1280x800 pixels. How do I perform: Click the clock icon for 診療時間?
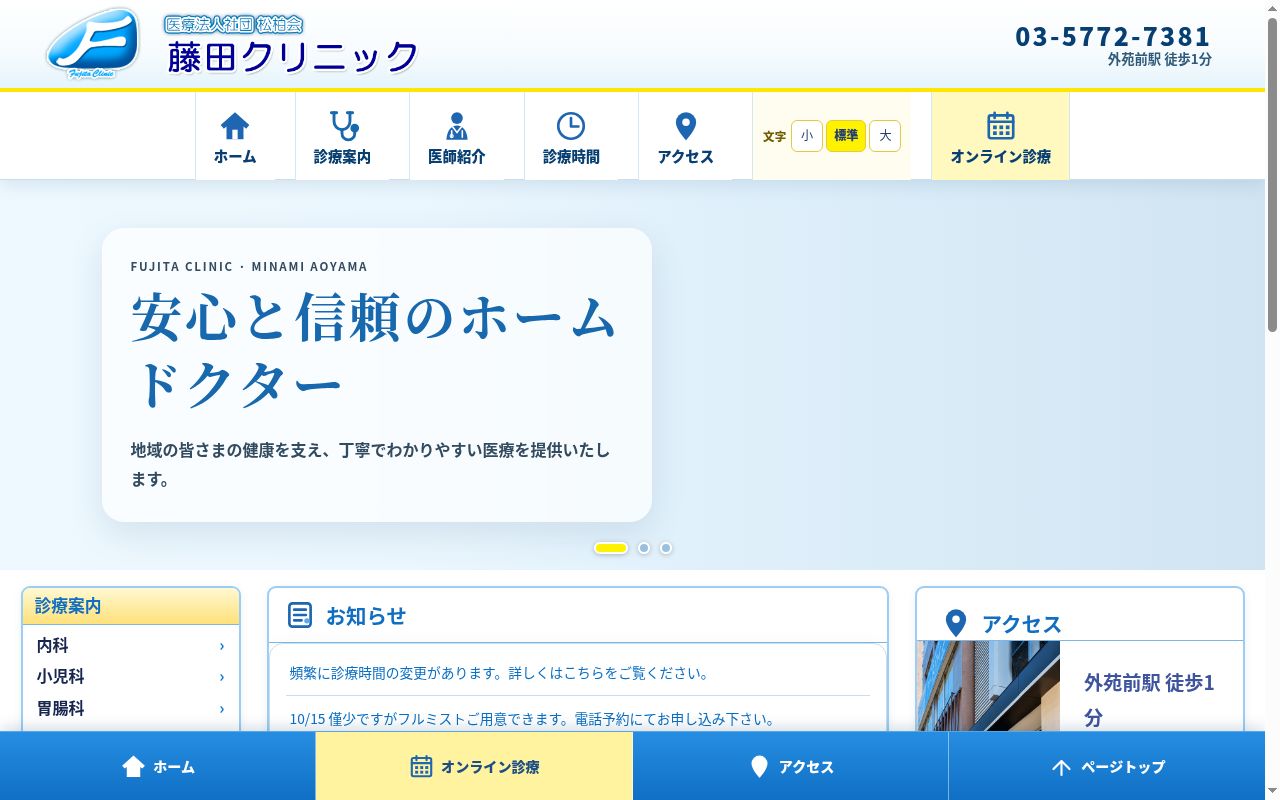point(571,126)
